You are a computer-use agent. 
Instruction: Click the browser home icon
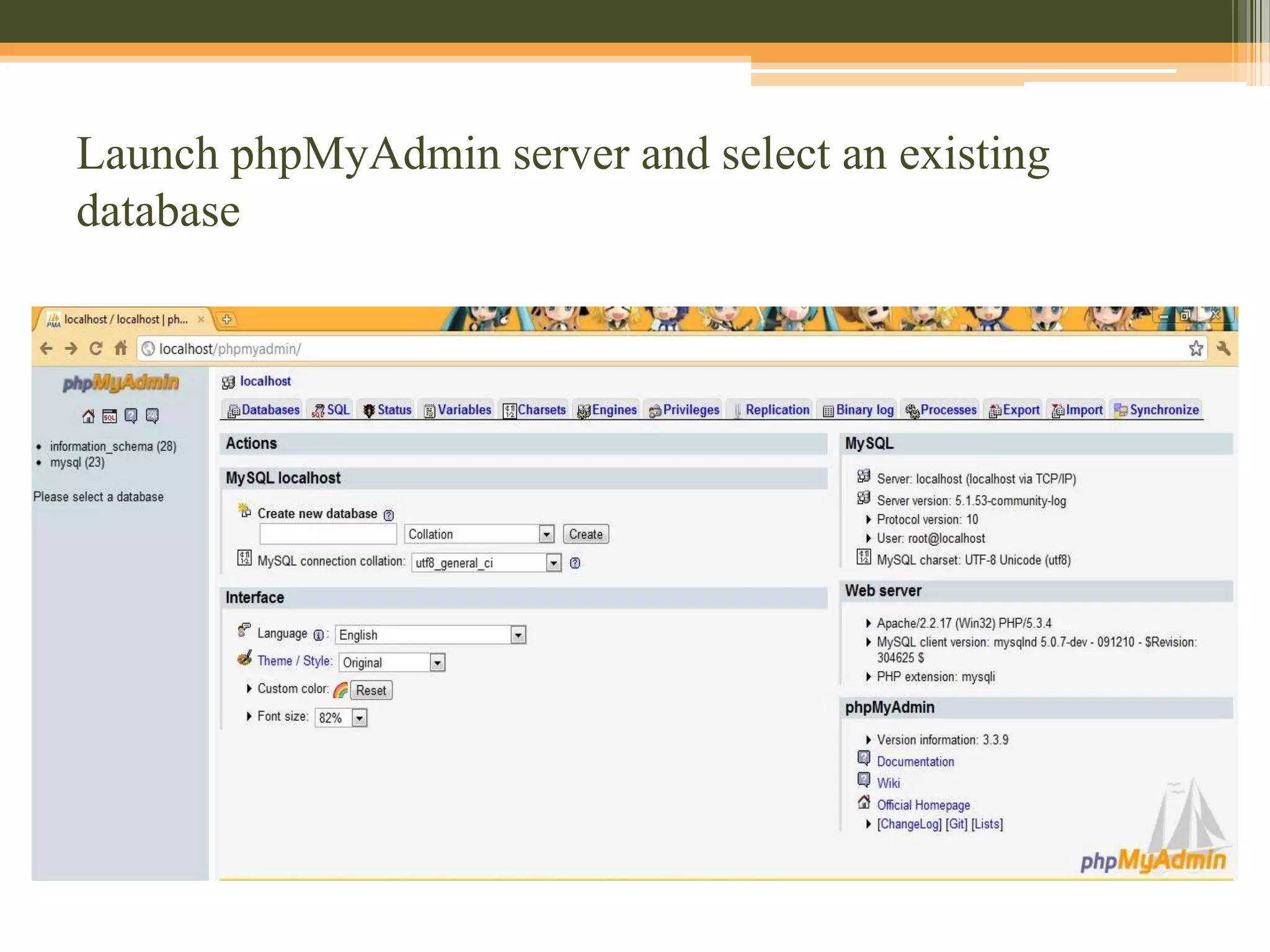coord(120,348)
